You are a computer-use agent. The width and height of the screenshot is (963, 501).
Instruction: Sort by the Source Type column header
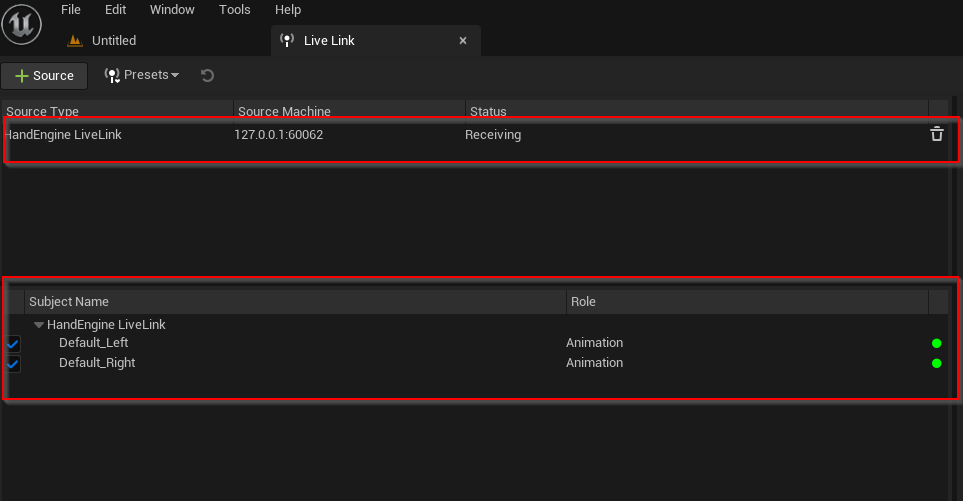coord(117,111)
